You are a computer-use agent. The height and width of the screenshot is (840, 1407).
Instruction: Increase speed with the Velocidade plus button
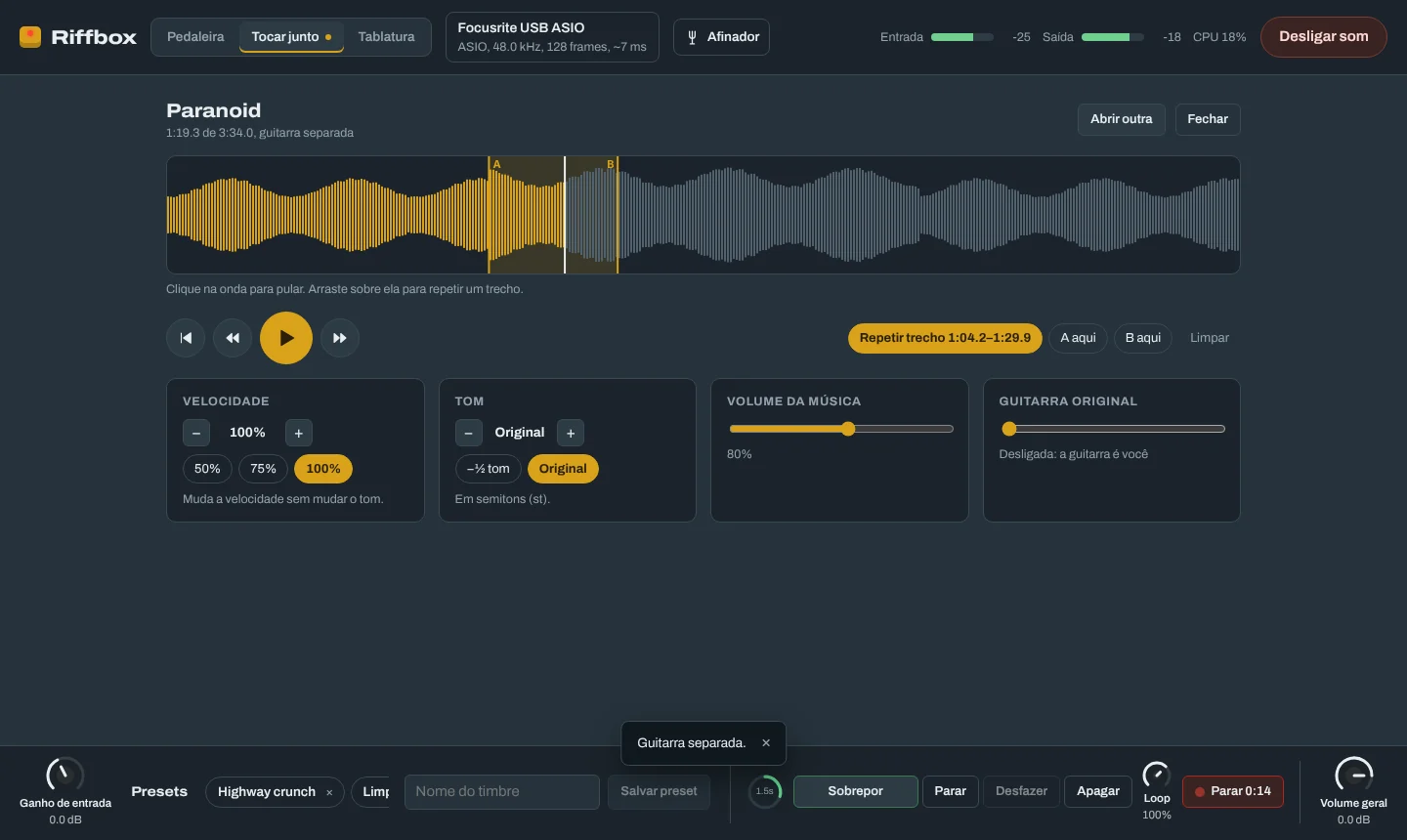click(299, 433)
